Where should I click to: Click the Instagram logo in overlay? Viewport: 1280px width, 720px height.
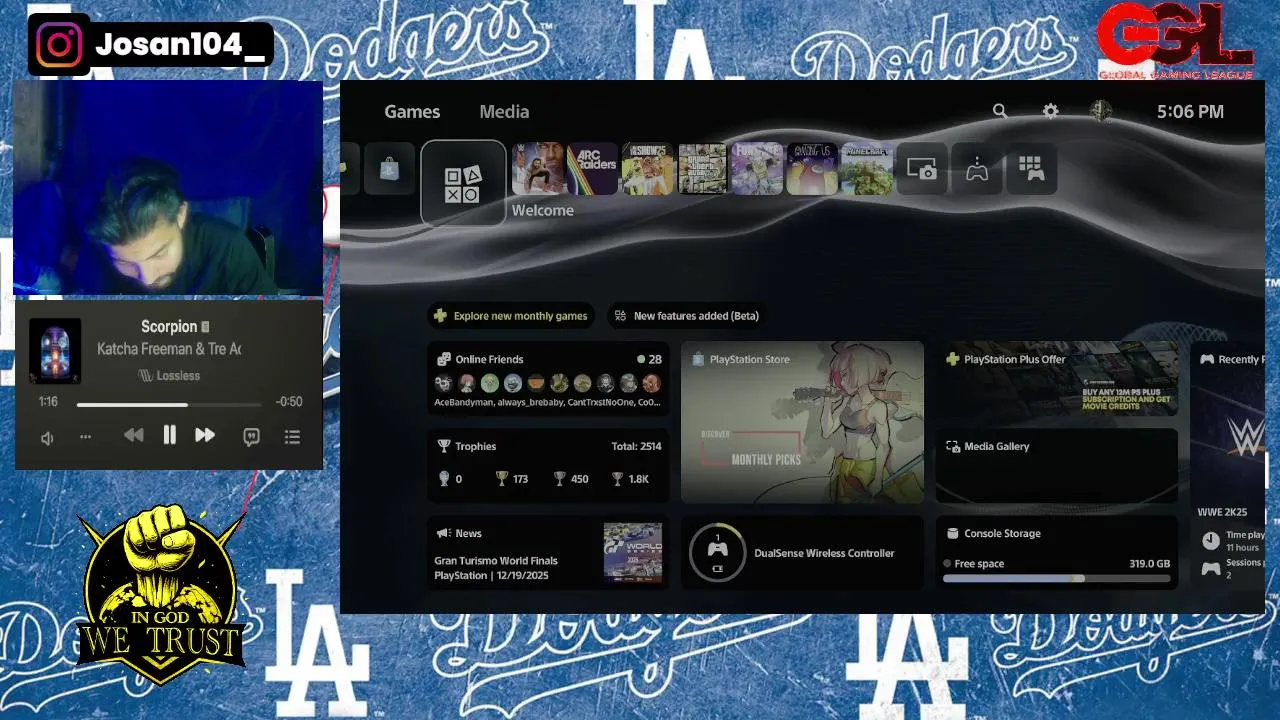click(x=59, y=45)
